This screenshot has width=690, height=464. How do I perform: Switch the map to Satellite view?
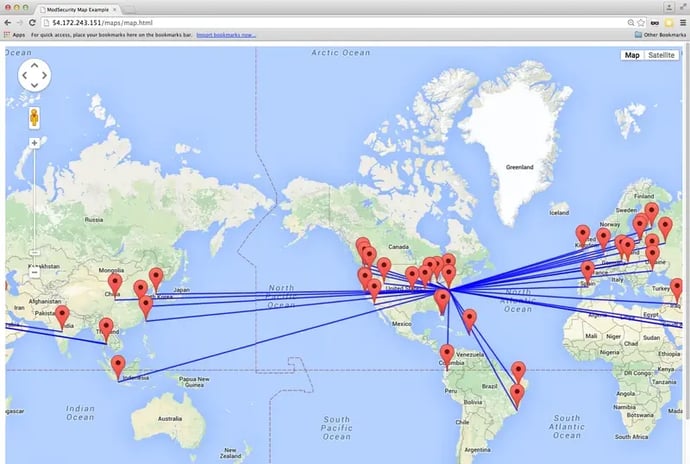coord(661,55)
